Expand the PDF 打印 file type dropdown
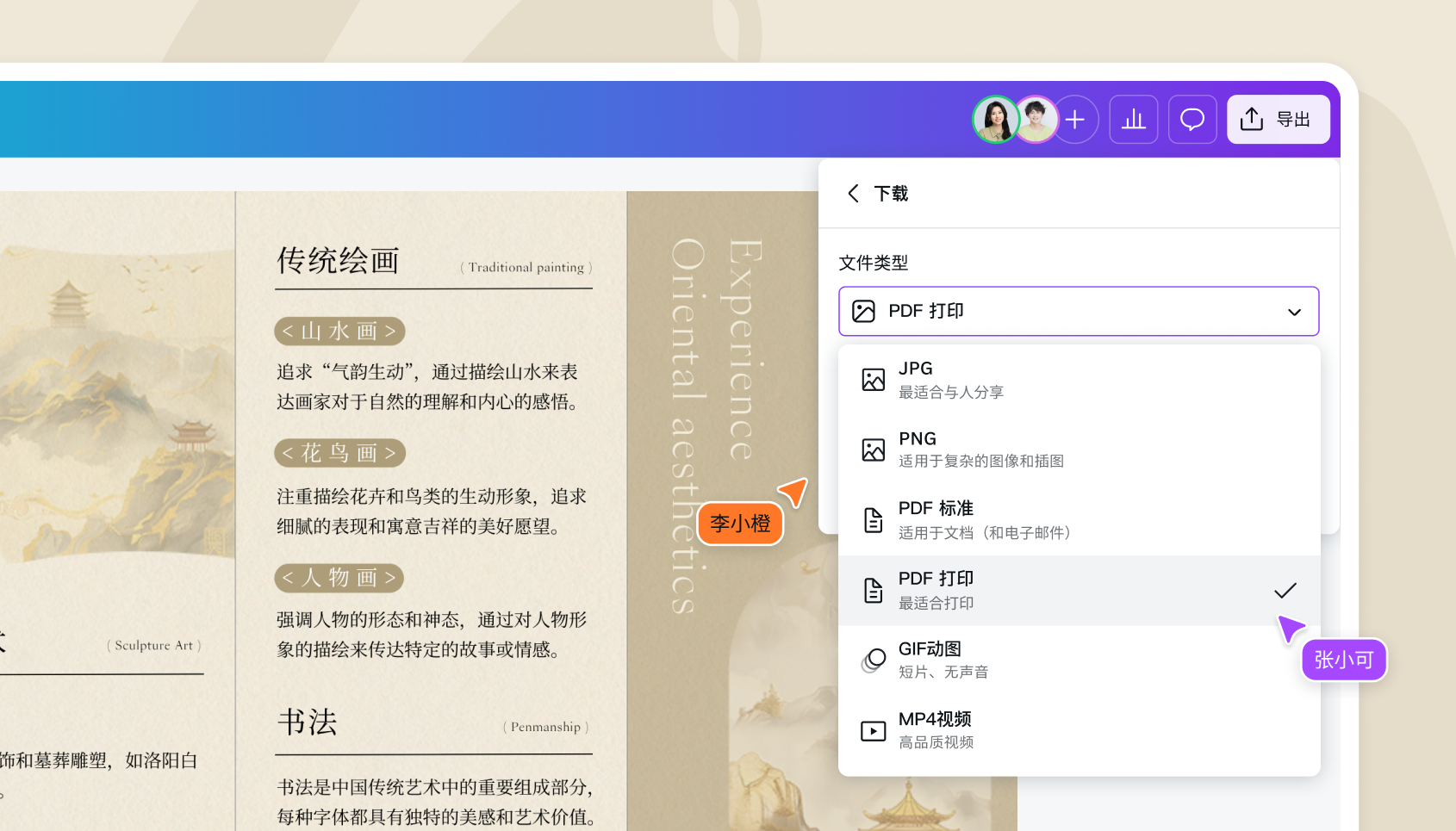 (x=1079, y=311)
